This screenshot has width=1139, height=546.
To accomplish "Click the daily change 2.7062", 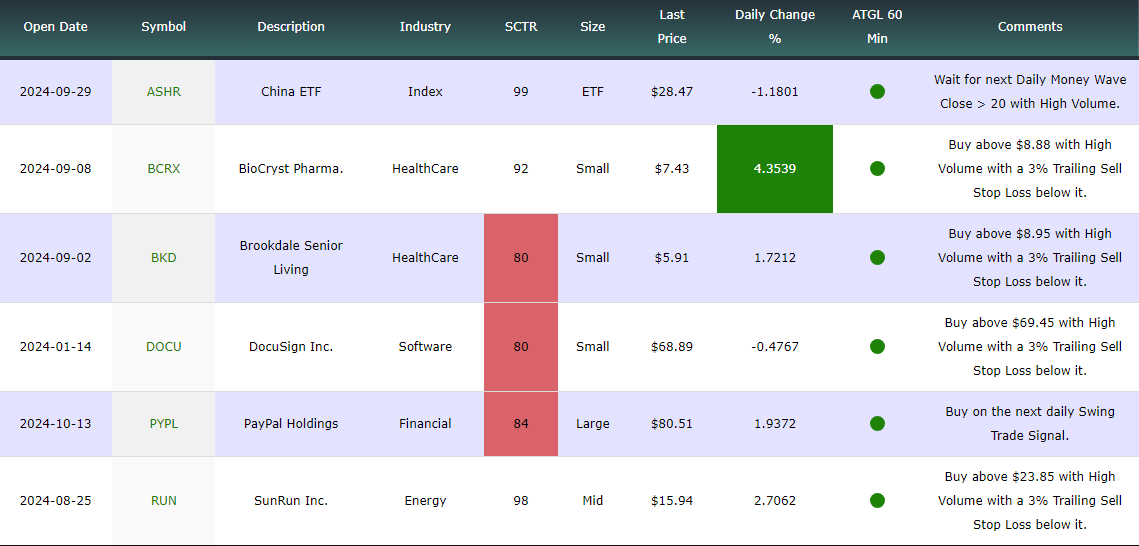I will pyautogui.click(x=774, y=500).
